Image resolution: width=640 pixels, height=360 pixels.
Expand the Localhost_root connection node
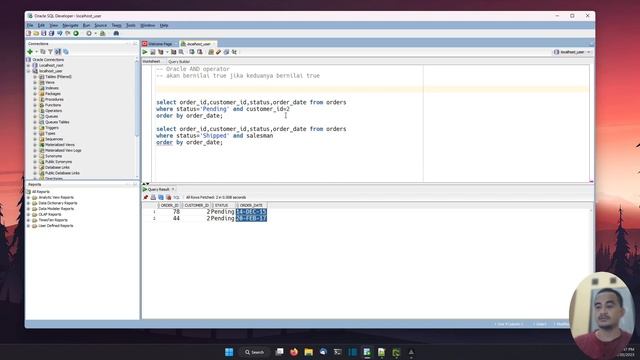[x=29, y=65]
